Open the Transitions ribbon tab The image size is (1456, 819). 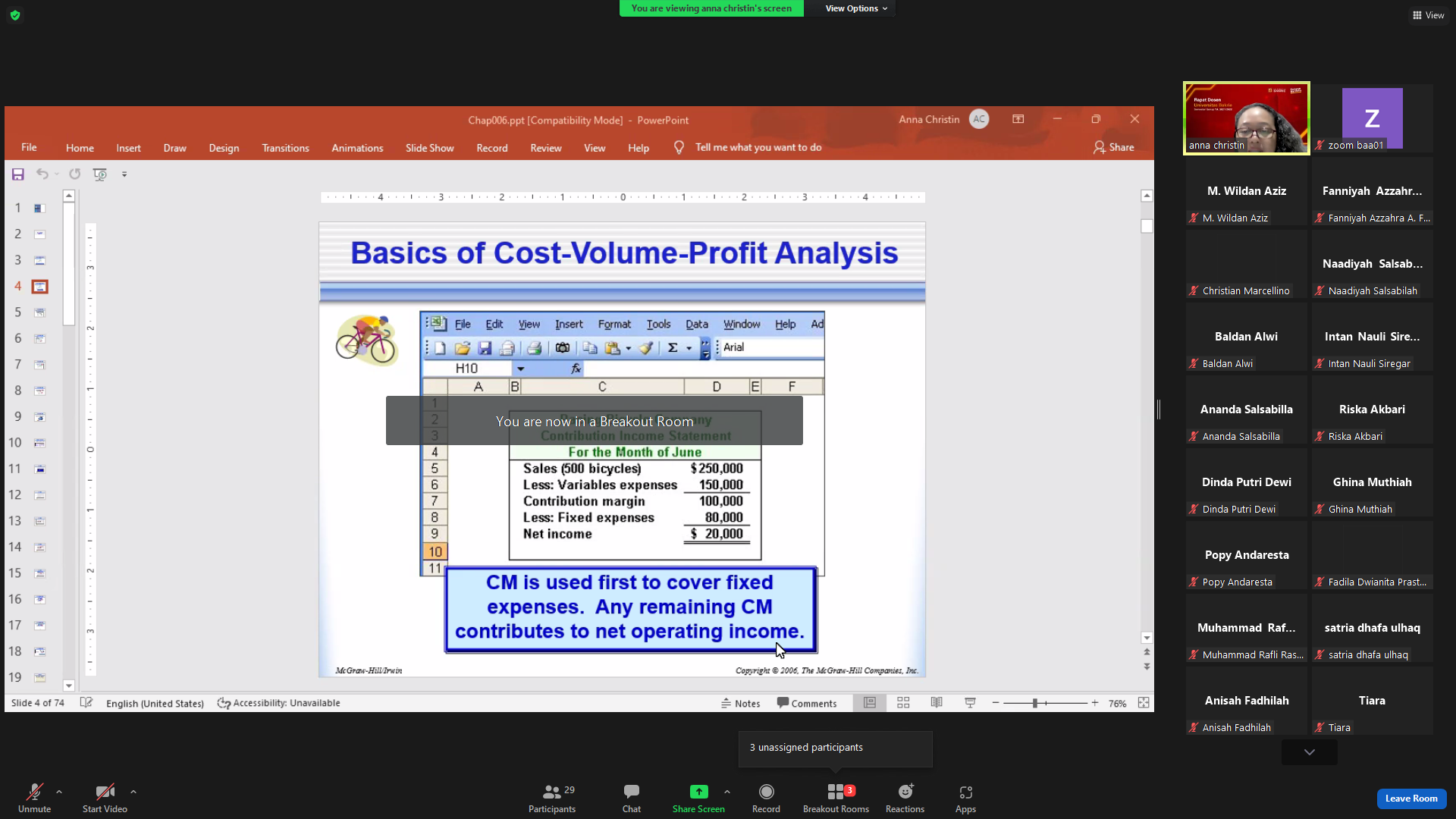point(285,148)
